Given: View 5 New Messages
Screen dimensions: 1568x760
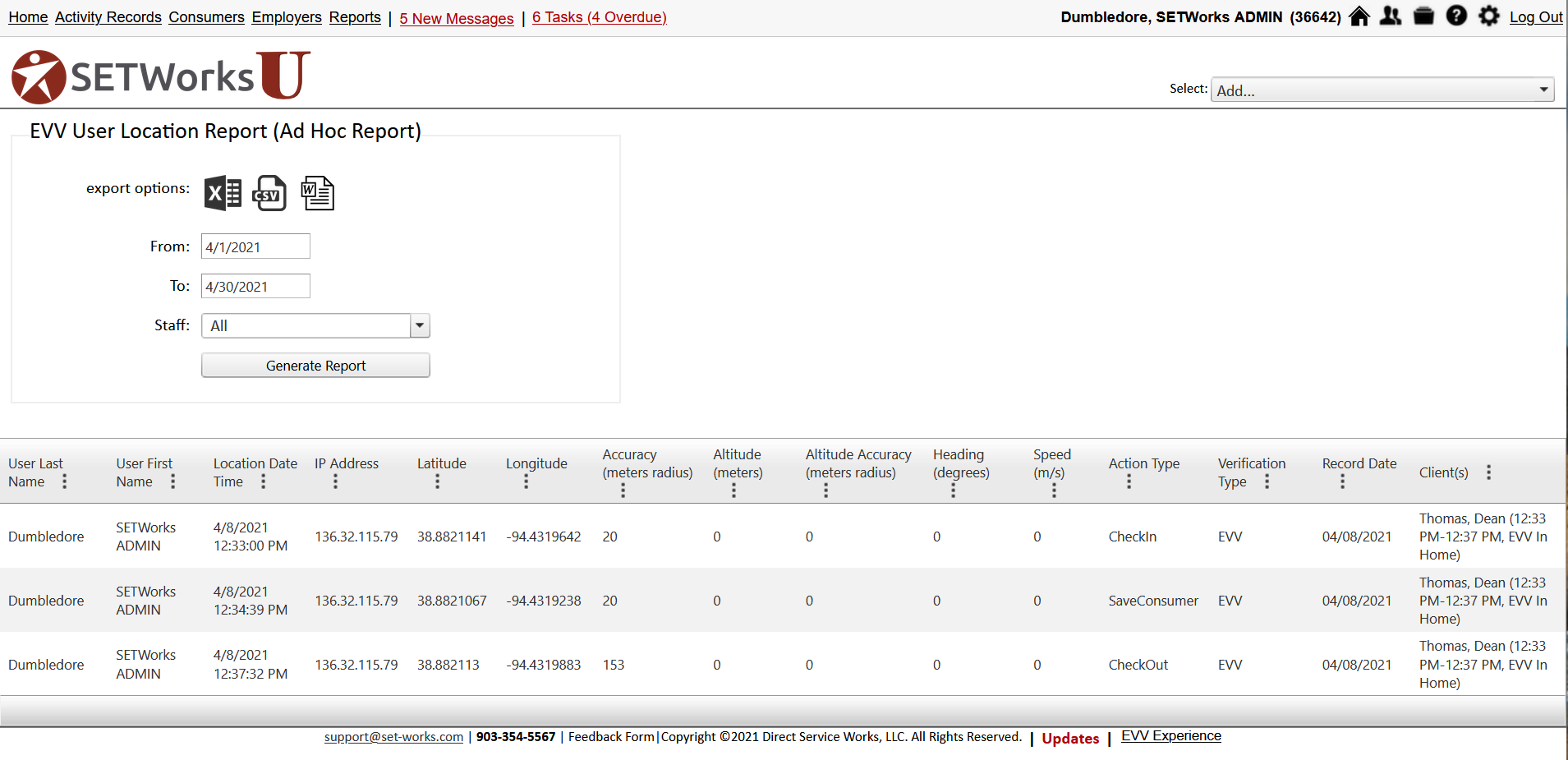Looking at the screenshot, I should click(457, 18).
